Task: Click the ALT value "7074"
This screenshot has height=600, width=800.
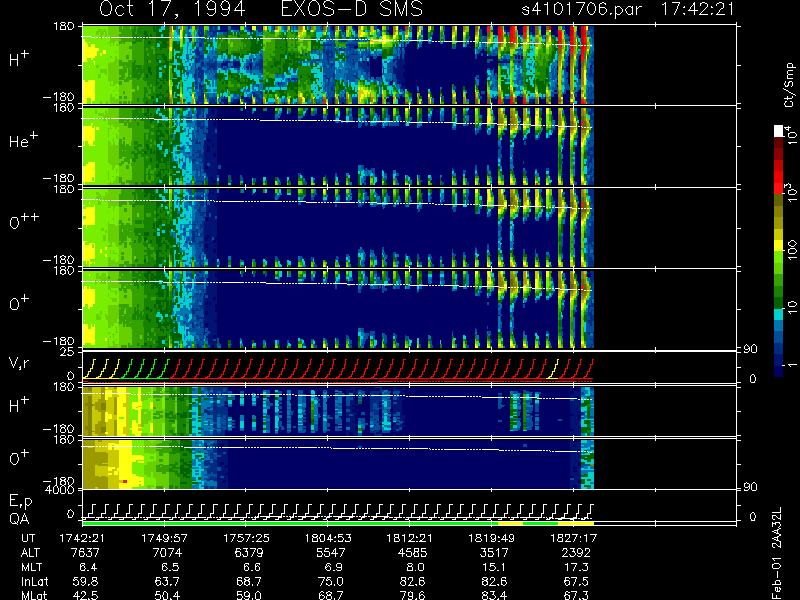Action: point(167,553)
